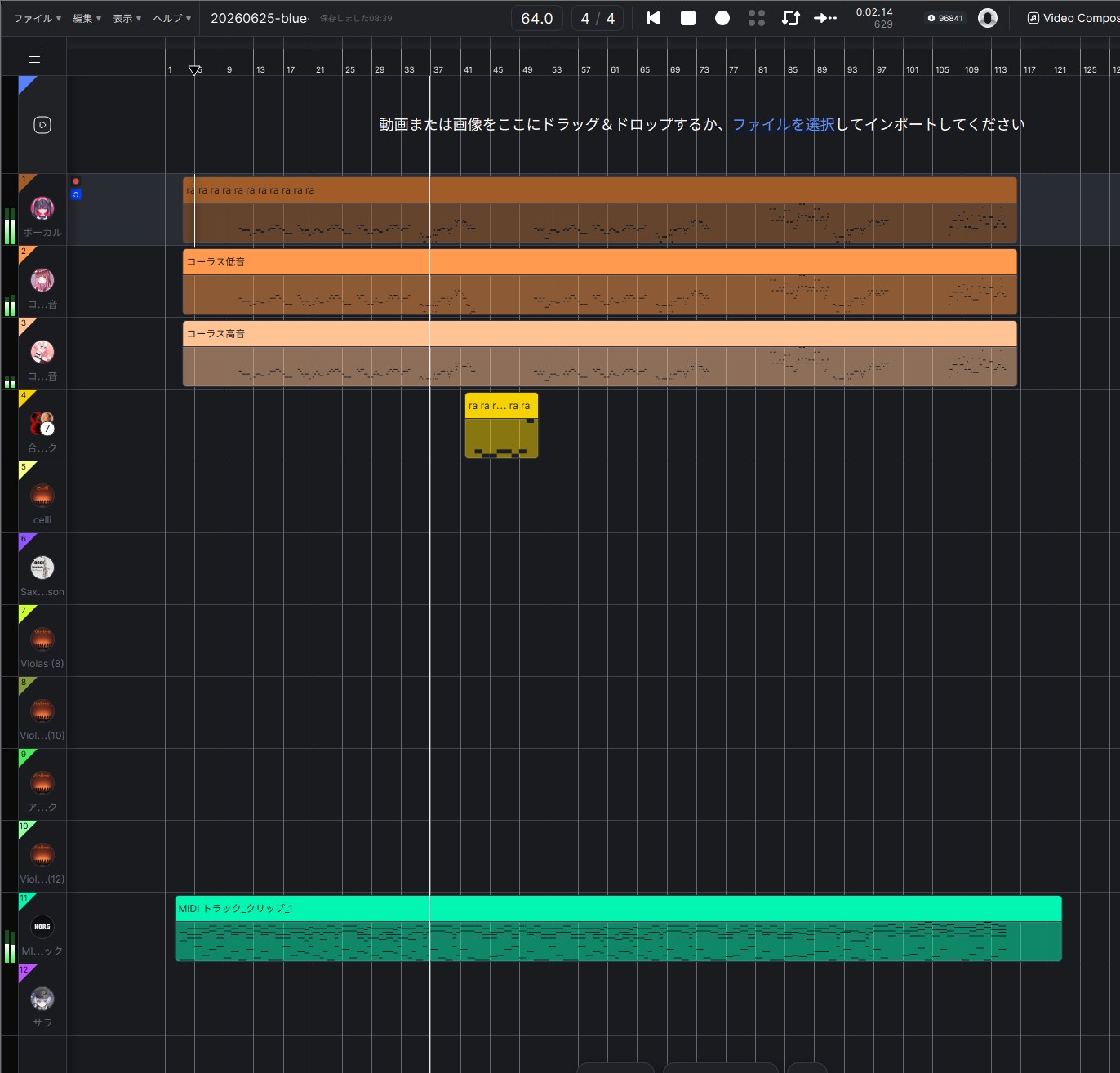Viewport: 1120px width, 1073px height.
Task: Click the ファイルを選択 link
Action: click(784, 124)
